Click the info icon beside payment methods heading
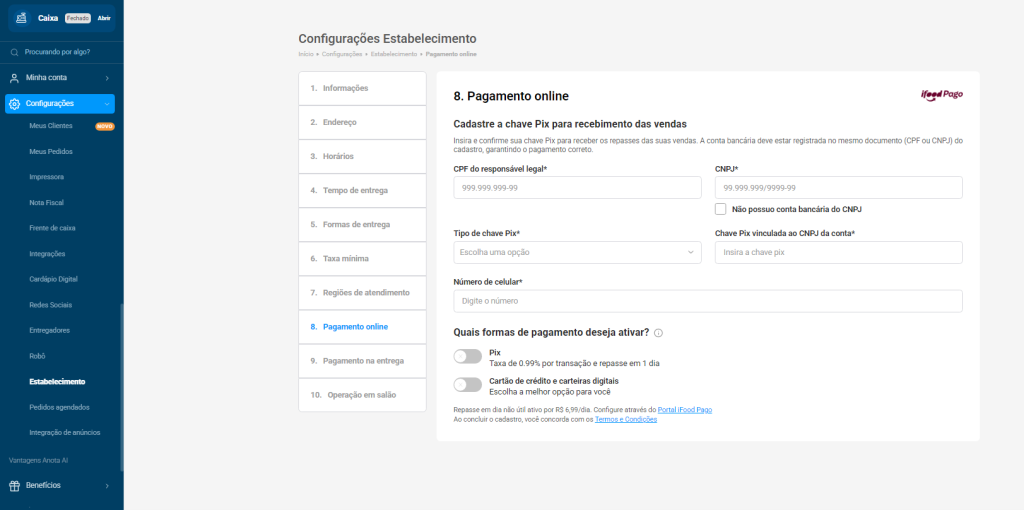1024x510 pixels. click(658, 333)
